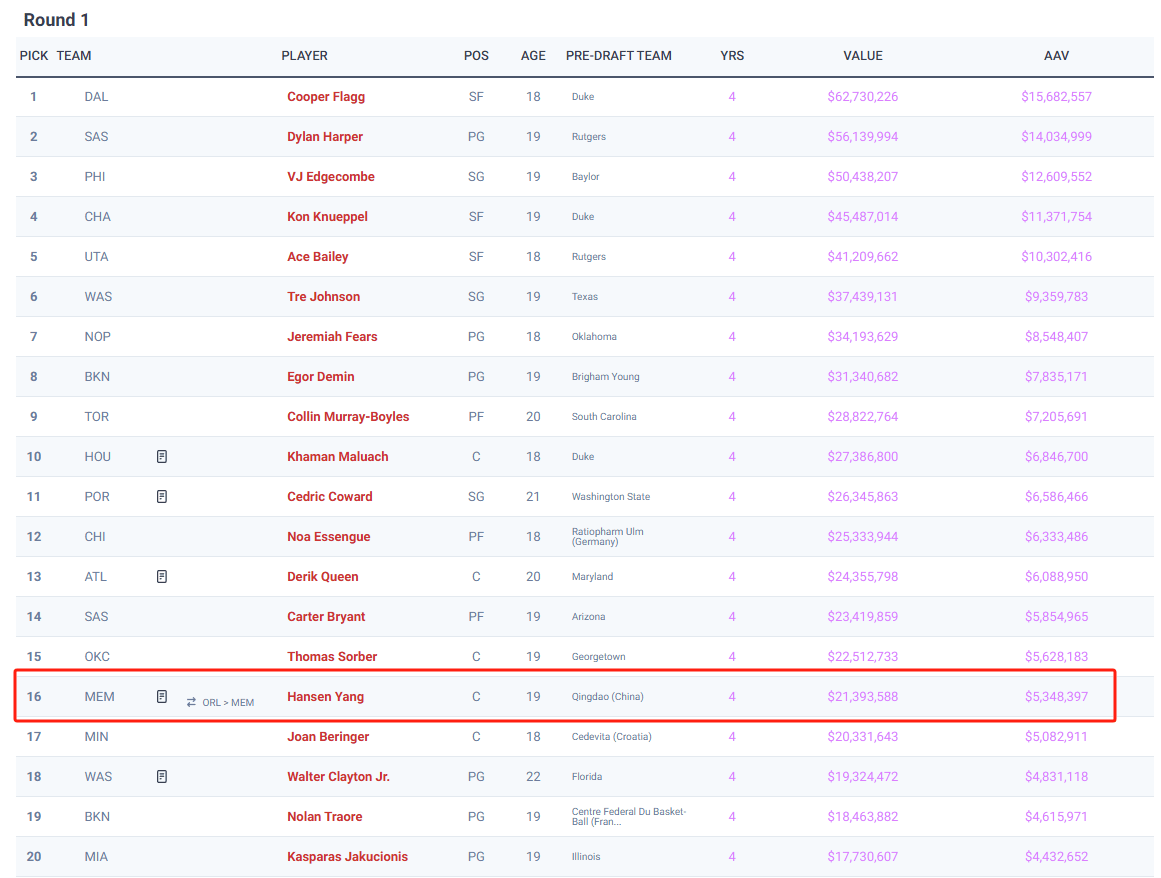Open Dylan Harper's player page

[325, 137]
